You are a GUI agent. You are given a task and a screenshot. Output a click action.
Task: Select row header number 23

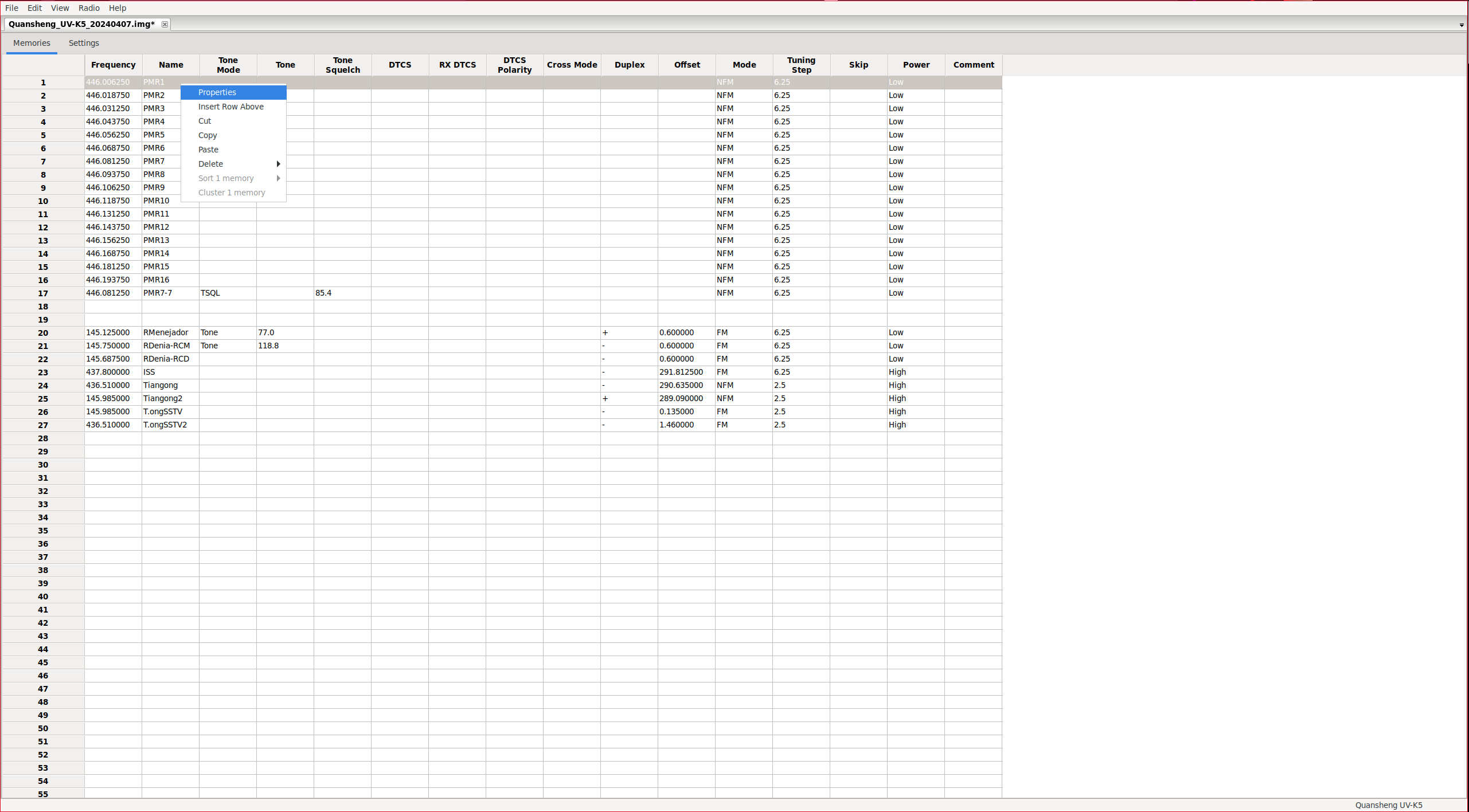(43, 372)
